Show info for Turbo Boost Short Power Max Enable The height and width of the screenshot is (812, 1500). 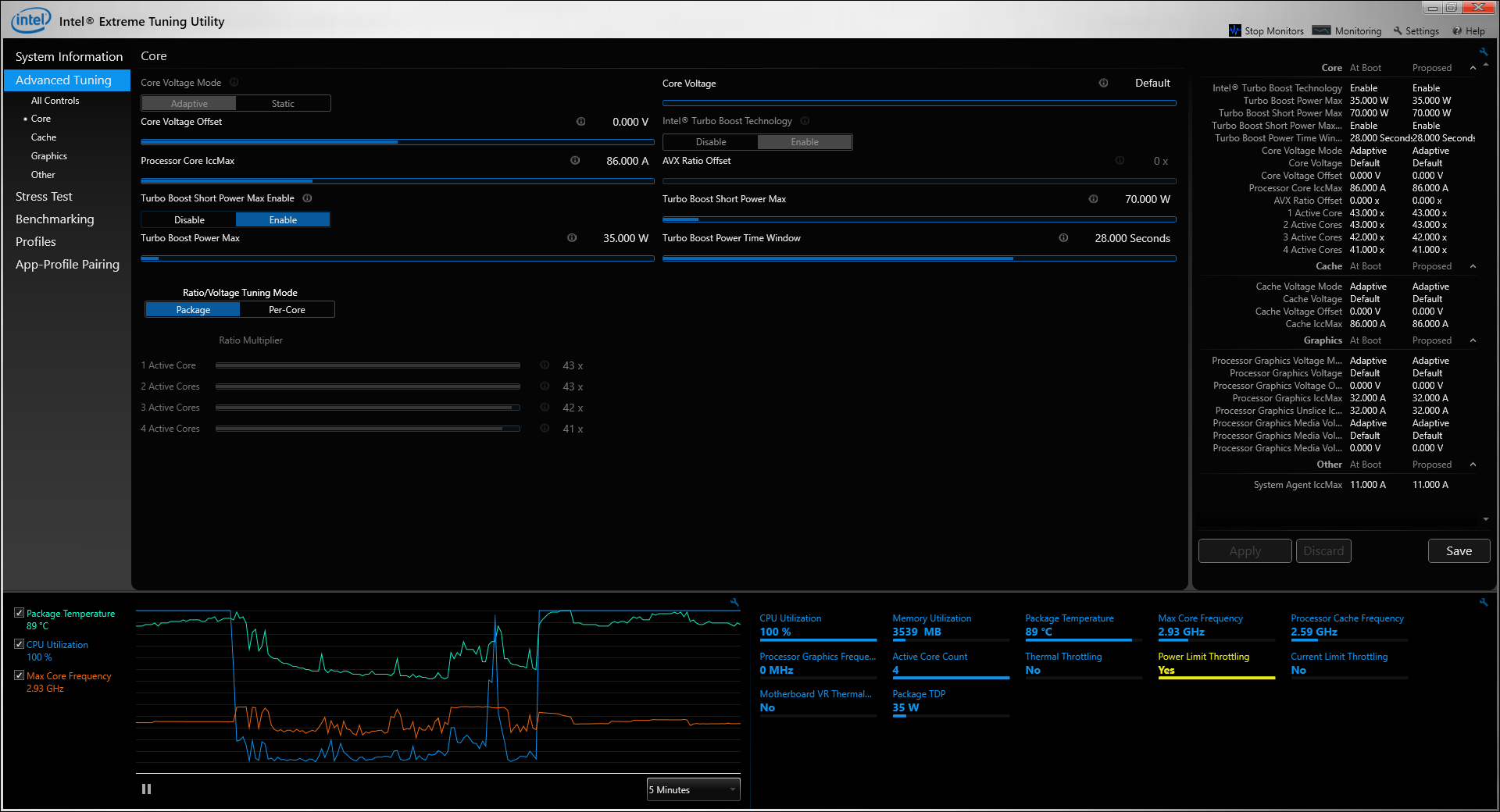(307, 198)
